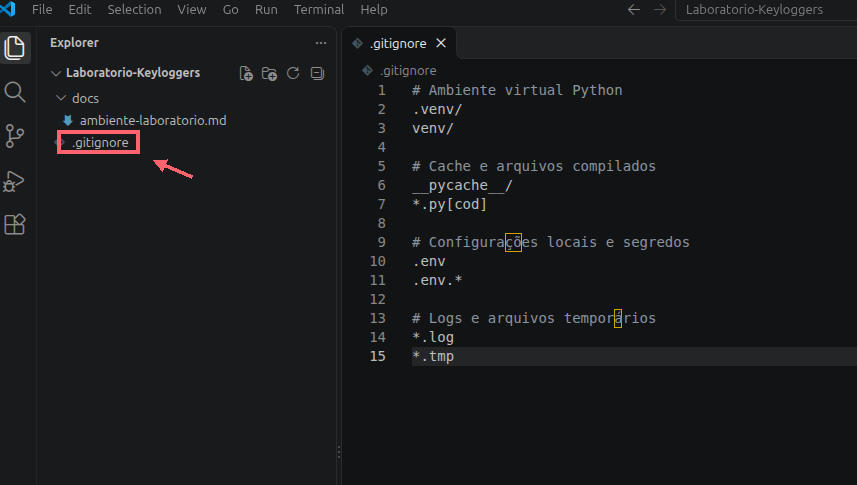Click the Laboratorio-Keyloggers command center search box
The image size is (857, 485).
(765, 9)
